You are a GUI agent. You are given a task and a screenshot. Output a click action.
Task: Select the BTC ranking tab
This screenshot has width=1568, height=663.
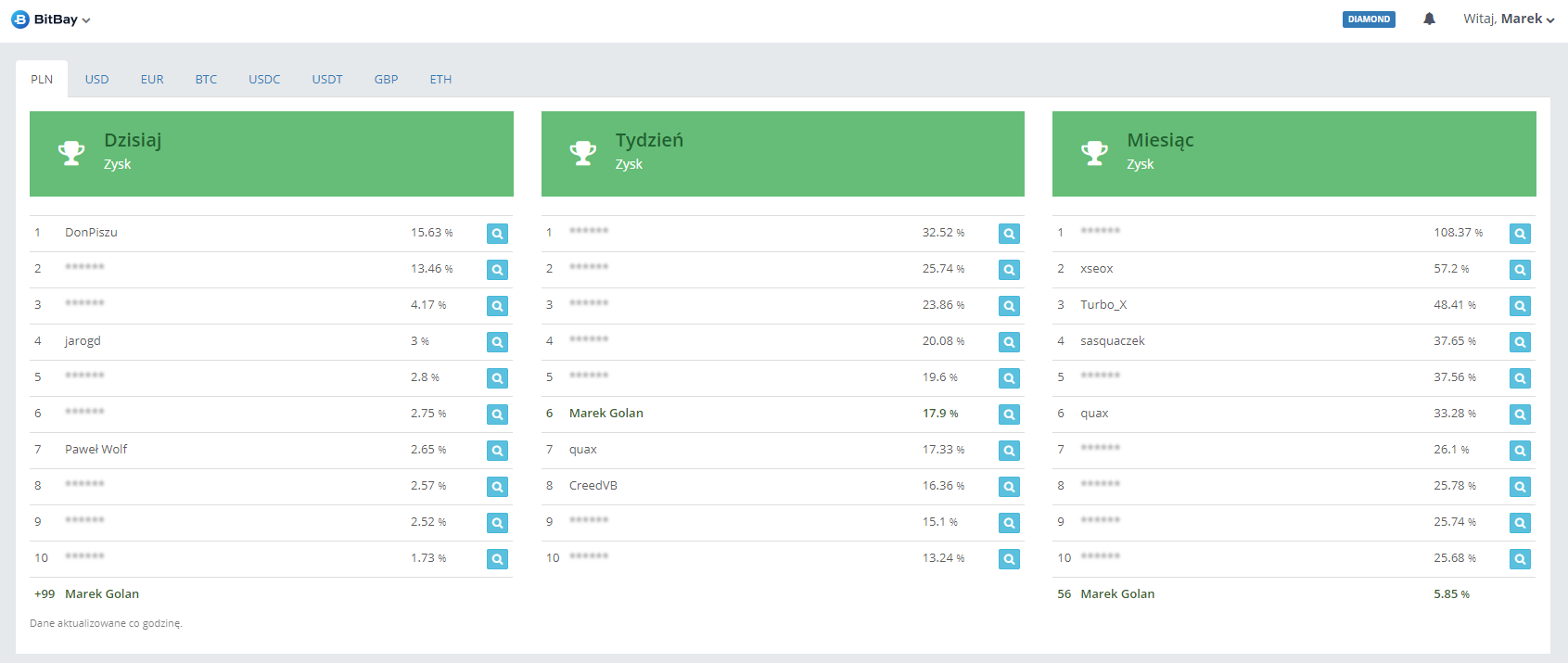(x=206, y=80)
